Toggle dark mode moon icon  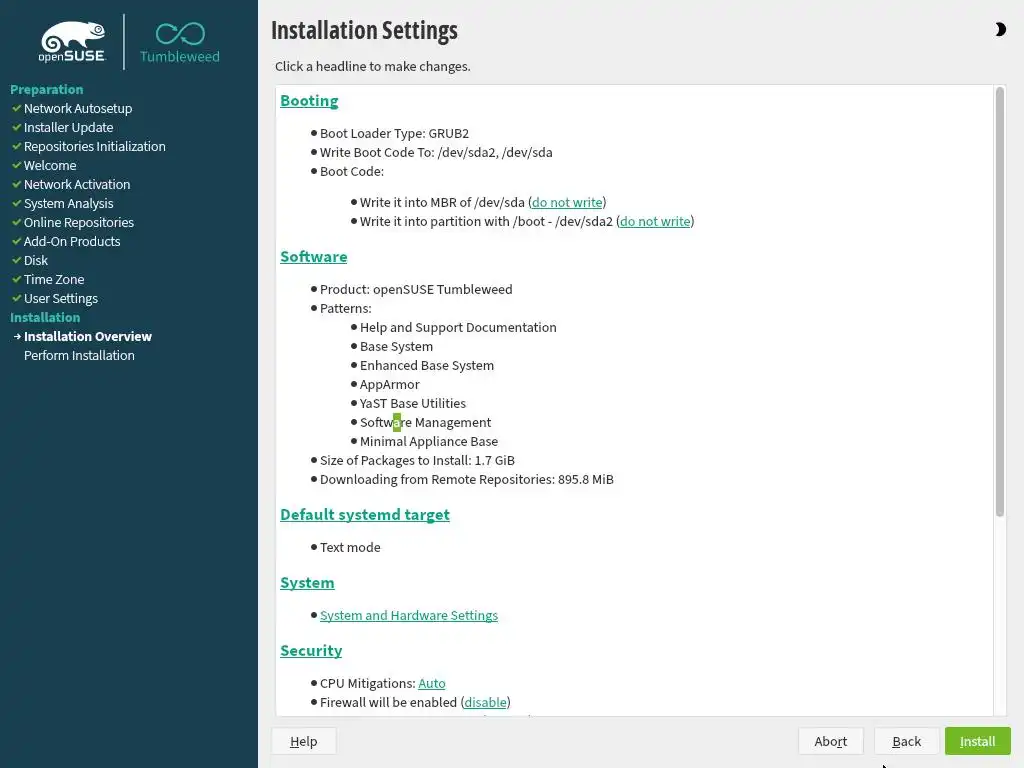1000,29
